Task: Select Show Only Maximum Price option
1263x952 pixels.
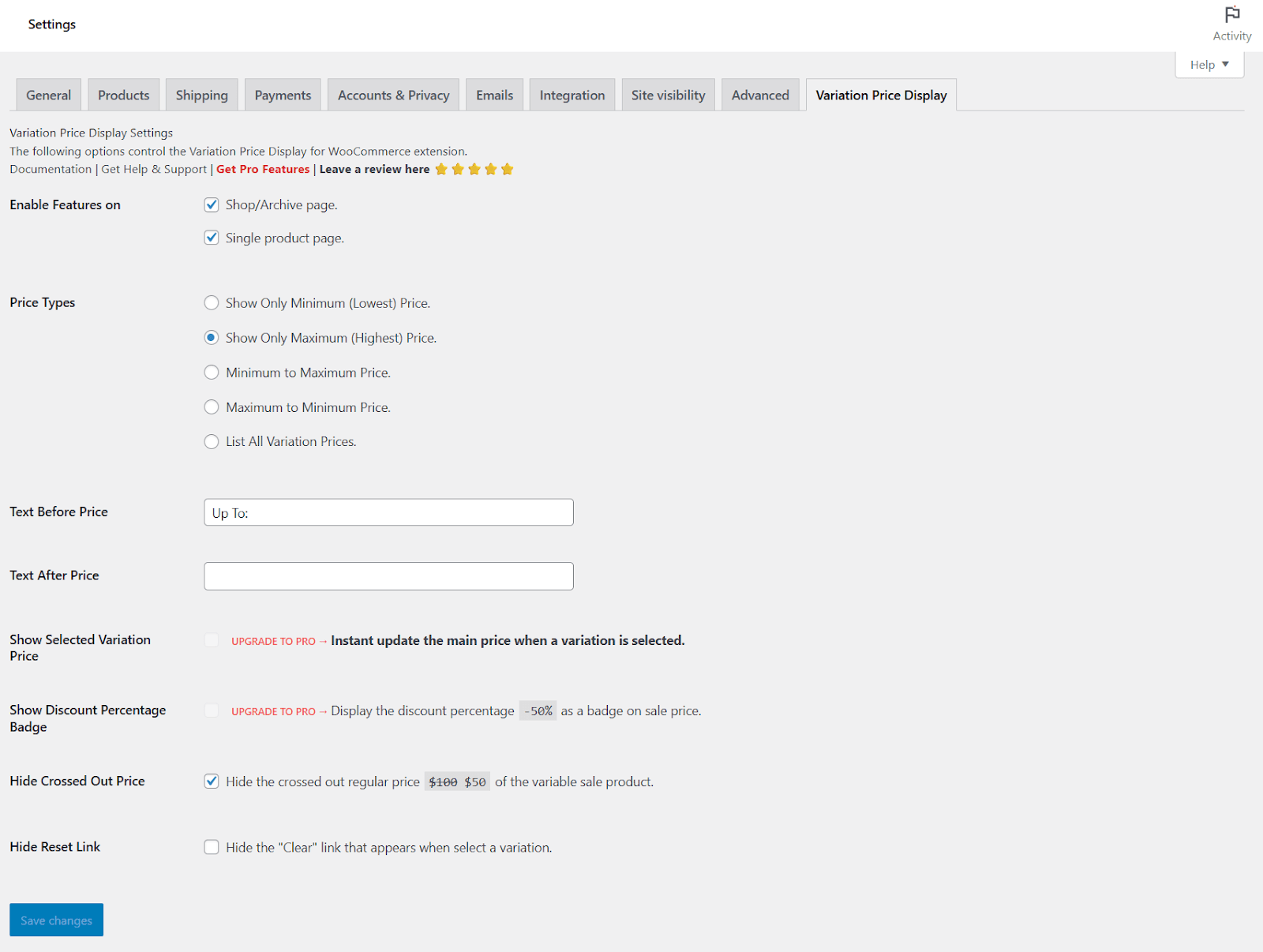Action: click(212, 338)
